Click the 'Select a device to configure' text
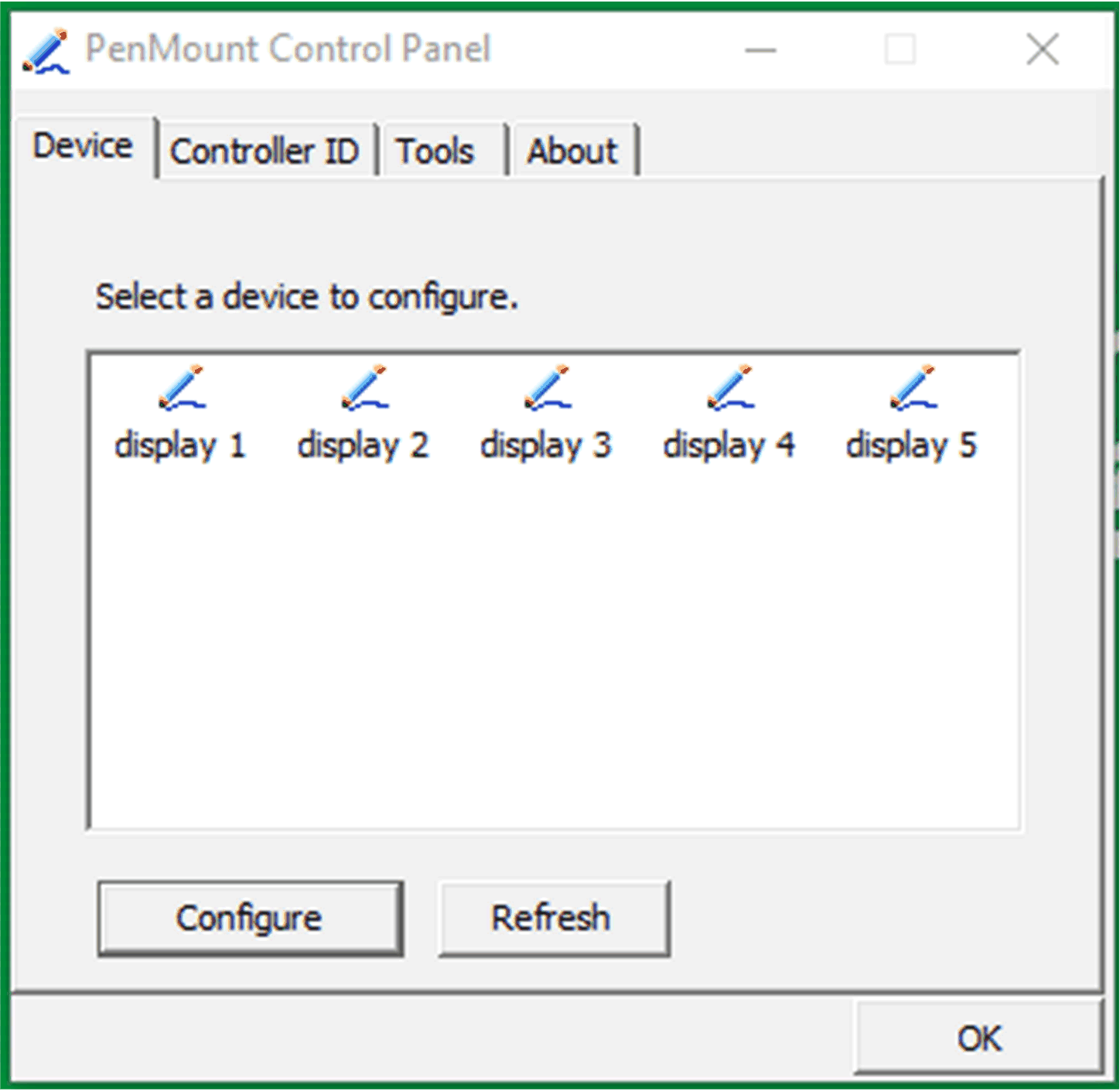 tap(306, 297)
